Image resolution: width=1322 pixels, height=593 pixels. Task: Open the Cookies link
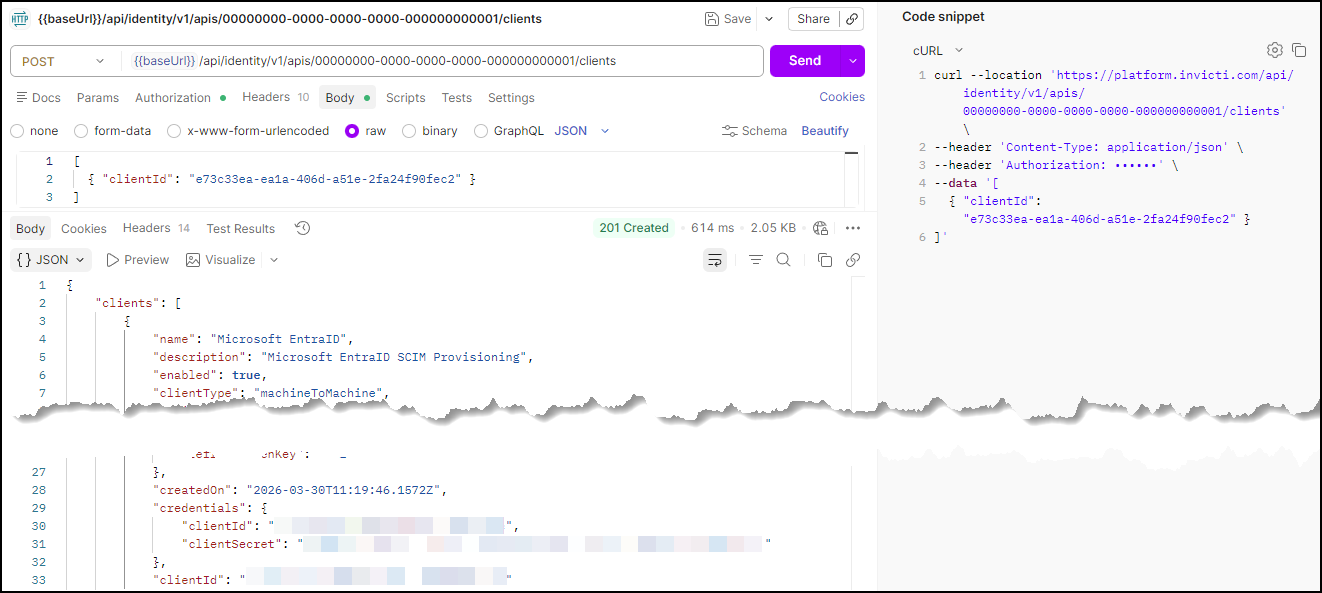[x=842, y=97]
